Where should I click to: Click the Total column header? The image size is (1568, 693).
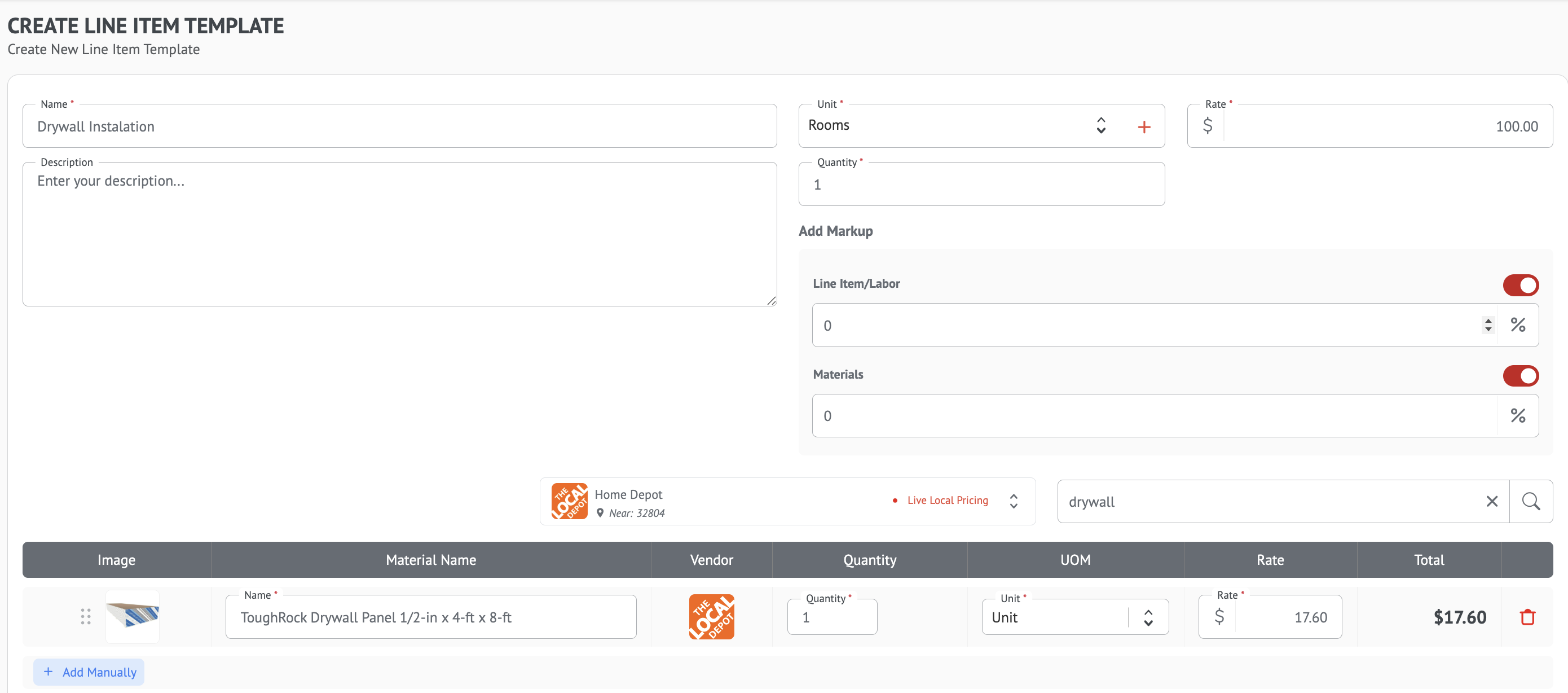(1428, 560)
